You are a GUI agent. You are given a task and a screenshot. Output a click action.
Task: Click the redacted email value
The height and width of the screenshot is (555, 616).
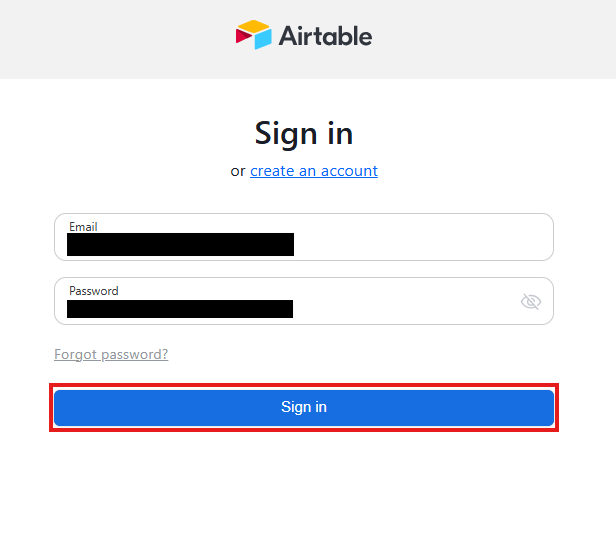point(180,244)
